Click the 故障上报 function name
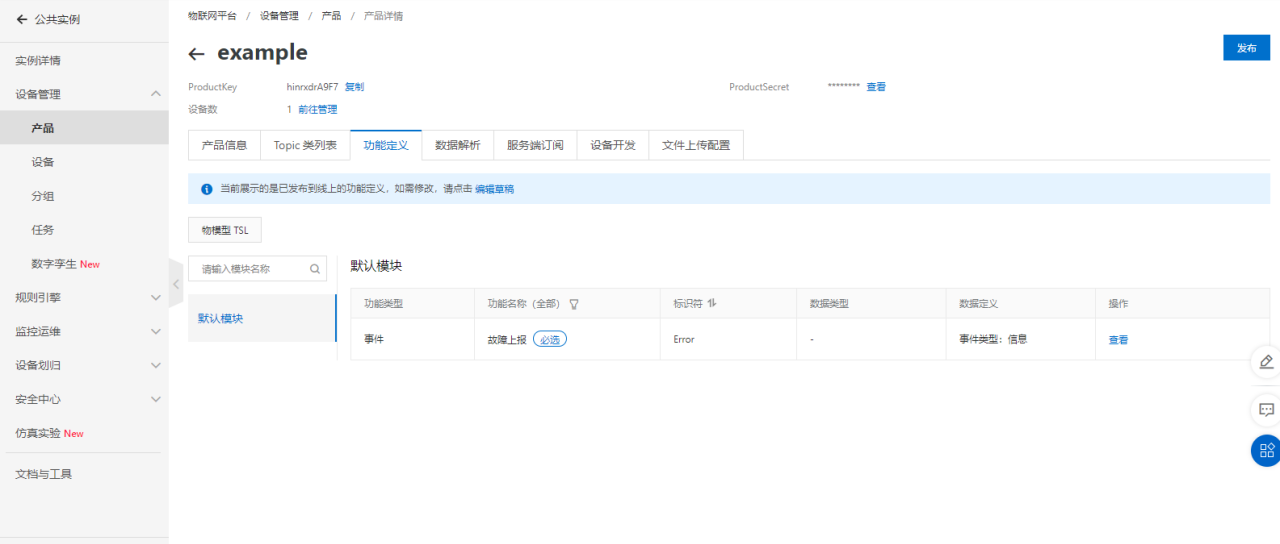The image size is (1280, 544). coord(506,340)
